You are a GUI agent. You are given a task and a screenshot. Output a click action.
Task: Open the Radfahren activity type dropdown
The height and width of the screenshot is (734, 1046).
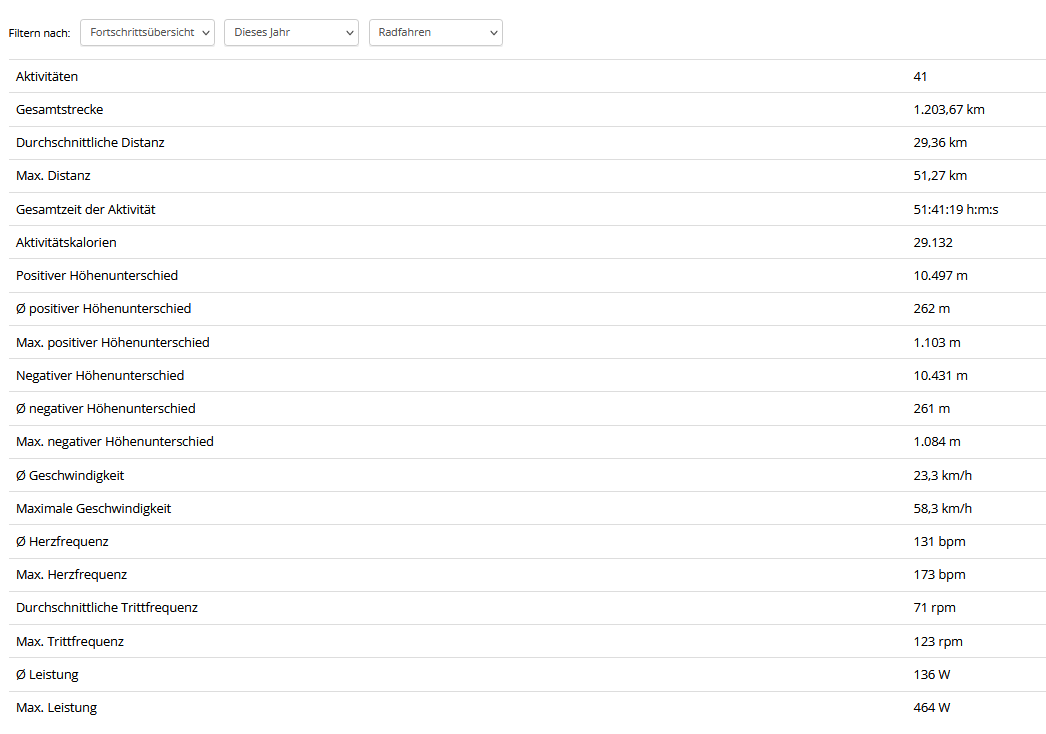[436, 33]
